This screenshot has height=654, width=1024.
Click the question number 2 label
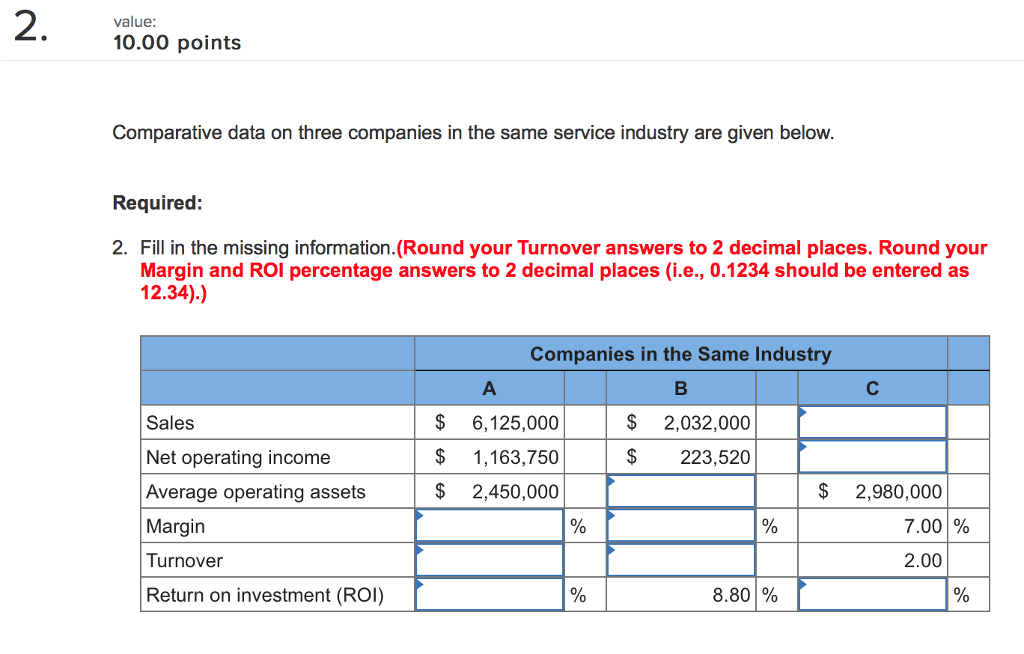click(26, 26)
